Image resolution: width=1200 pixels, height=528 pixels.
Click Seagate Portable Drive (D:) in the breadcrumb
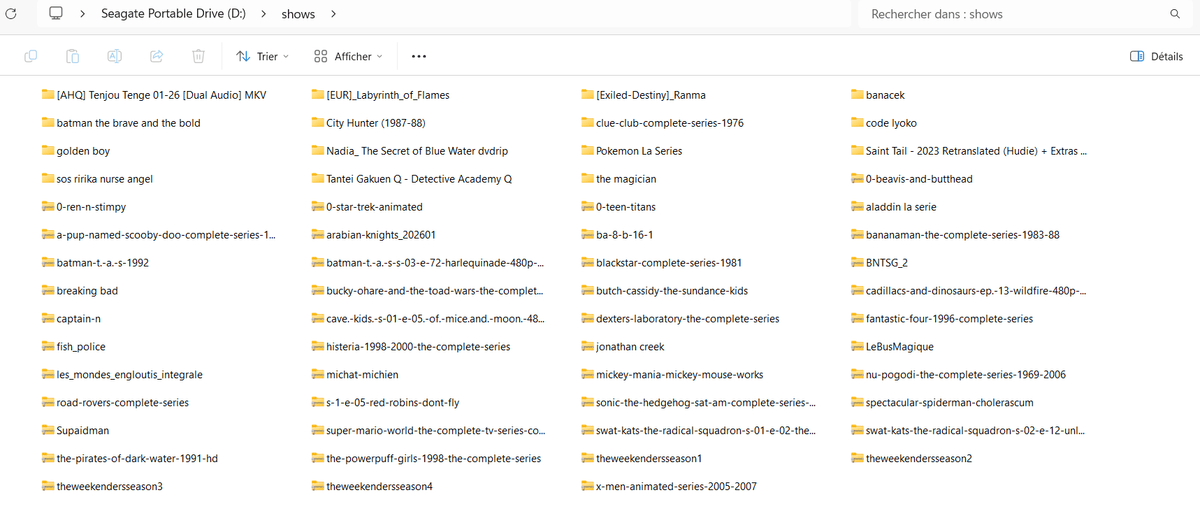(x=172, y=14)
